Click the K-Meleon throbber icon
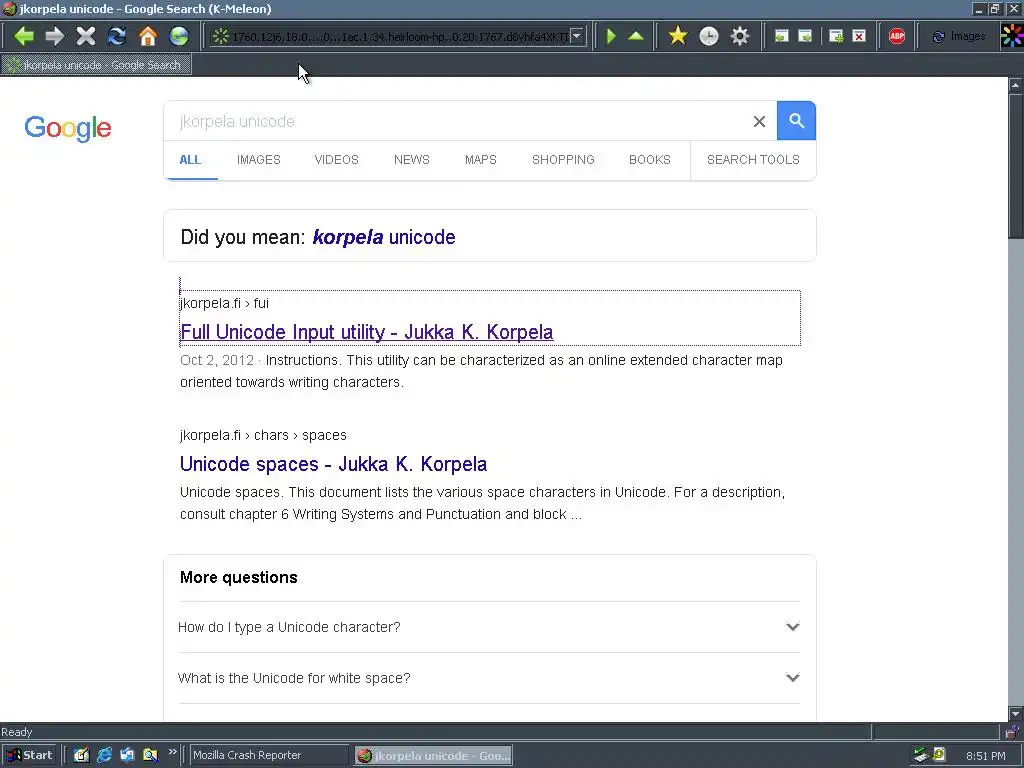1024x768 pixels. pos(1012,36)
